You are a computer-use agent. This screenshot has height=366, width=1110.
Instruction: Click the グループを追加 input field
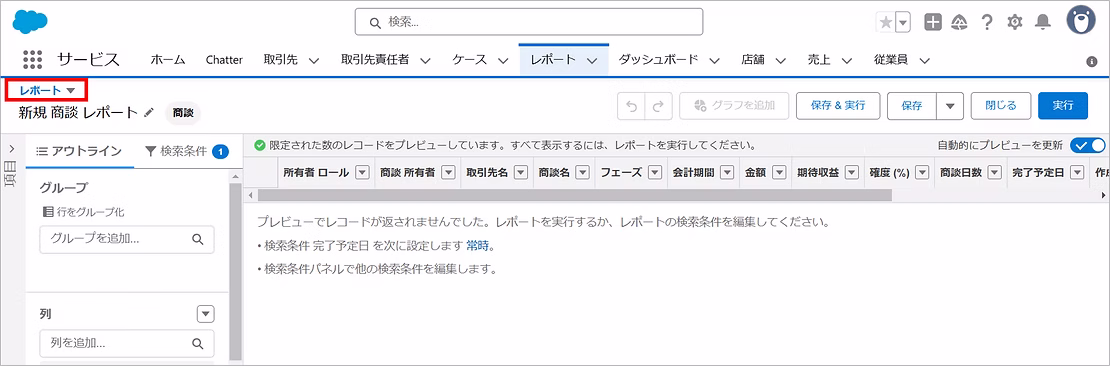click(127, 239)
